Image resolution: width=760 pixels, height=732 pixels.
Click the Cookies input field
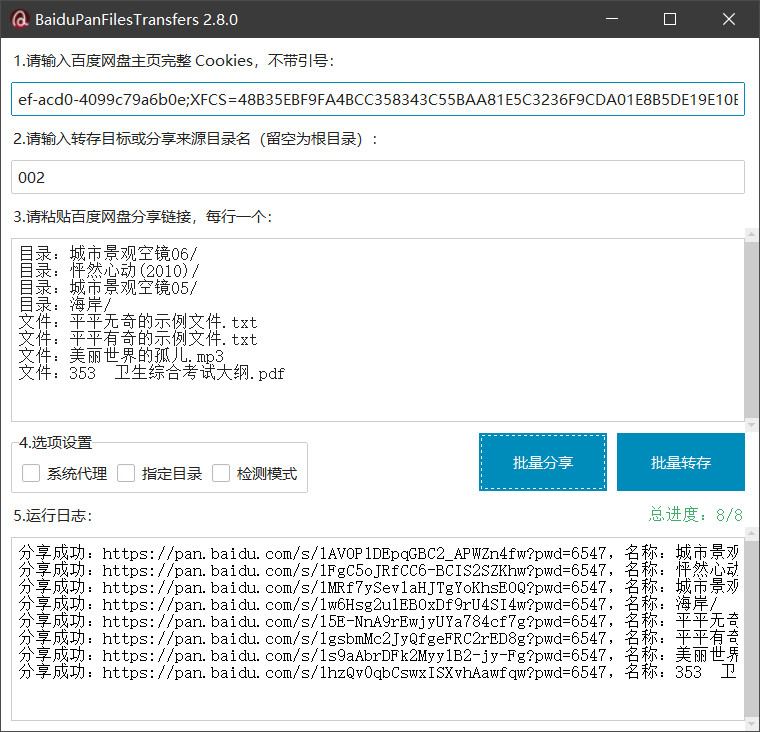click(378, 99)
